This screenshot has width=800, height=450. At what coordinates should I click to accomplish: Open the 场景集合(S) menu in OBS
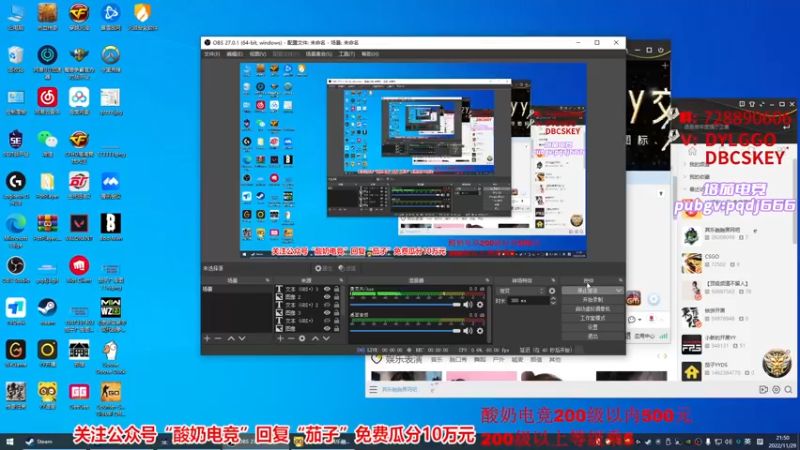pos(318,54)
